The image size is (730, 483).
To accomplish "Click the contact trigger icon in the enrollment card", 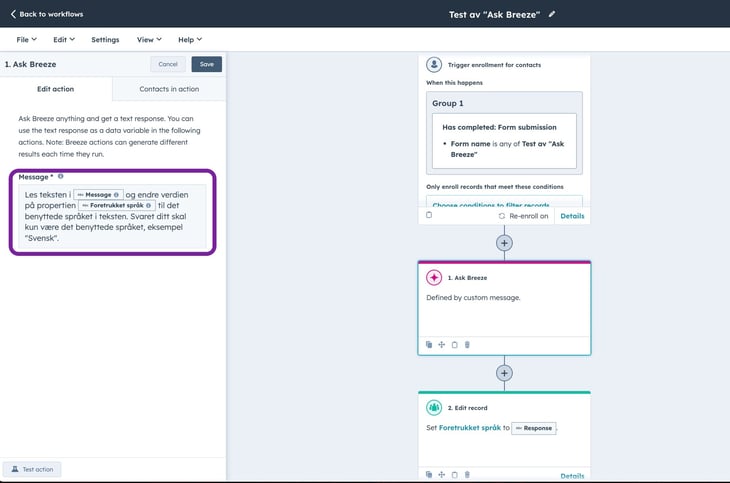I will pos(434,65).
